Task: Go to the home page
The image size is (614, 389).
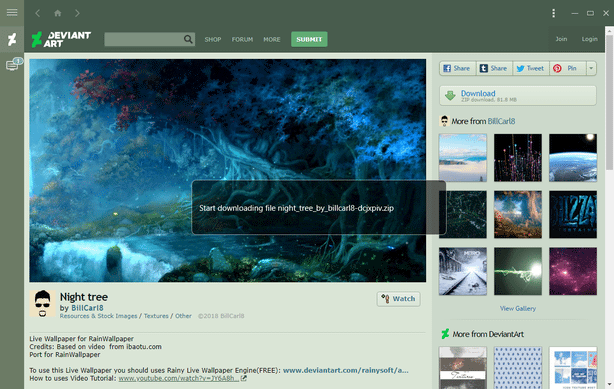Action: pyautogui.click(x=58, y=13)
